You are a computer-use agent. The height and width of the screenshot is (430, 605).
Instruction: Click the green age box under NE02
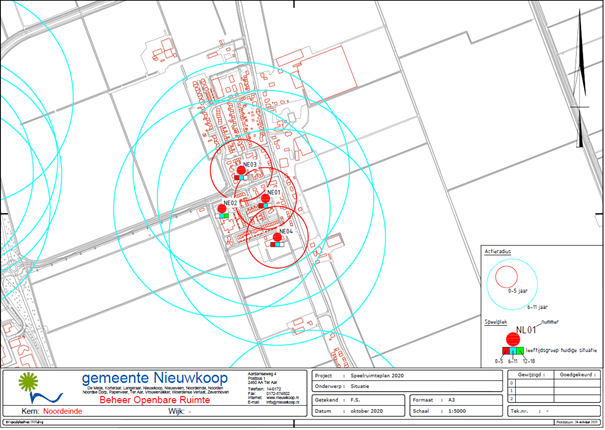(225, 215)
